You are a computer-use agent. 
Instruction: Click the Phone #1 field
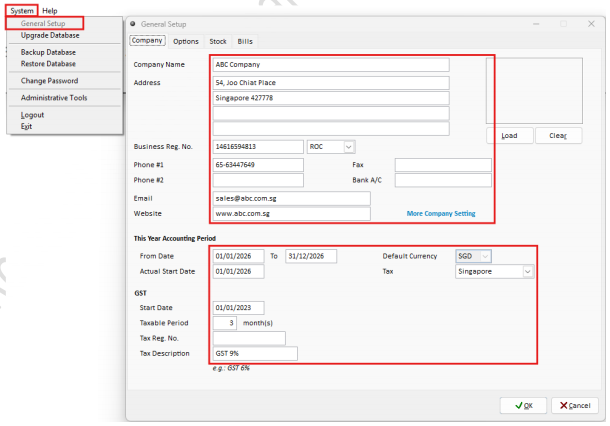coord(258,165)
